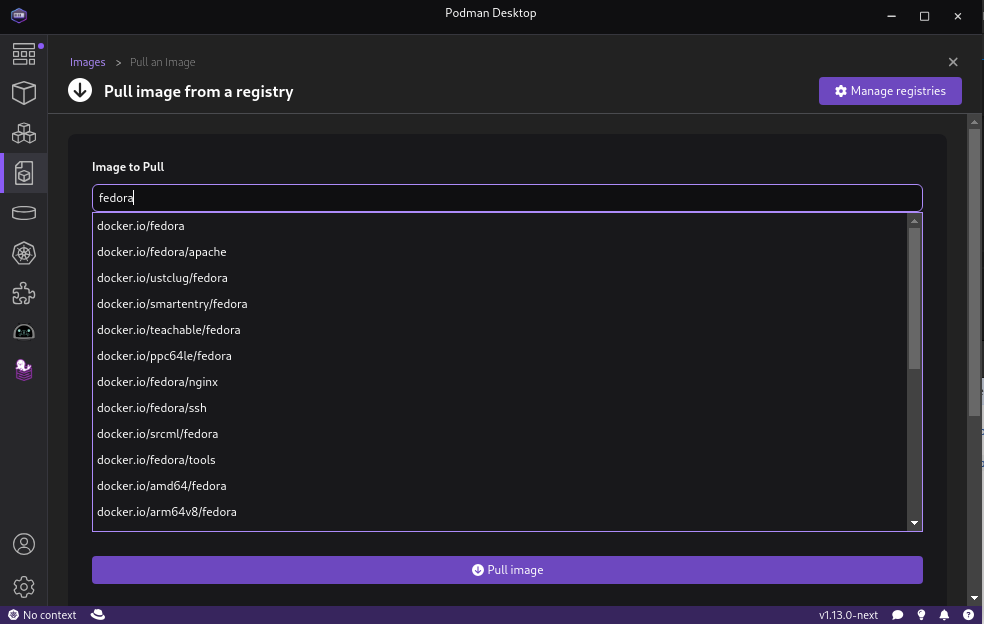Click the lightbulb troubleshooting icon

[x=921, y=615]
